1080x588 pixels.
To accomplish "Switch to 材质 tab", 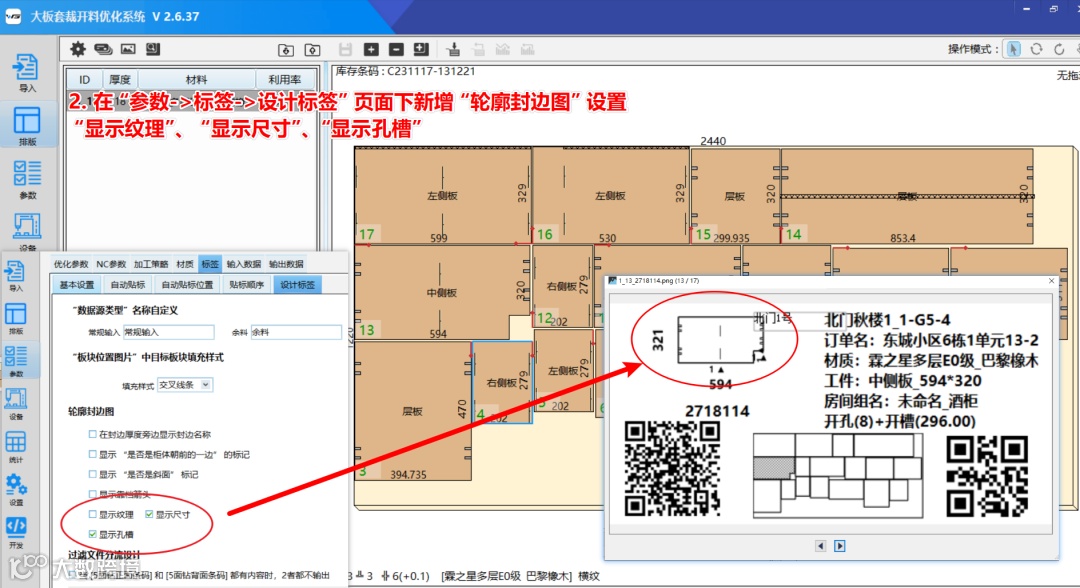I will [185, 264].
